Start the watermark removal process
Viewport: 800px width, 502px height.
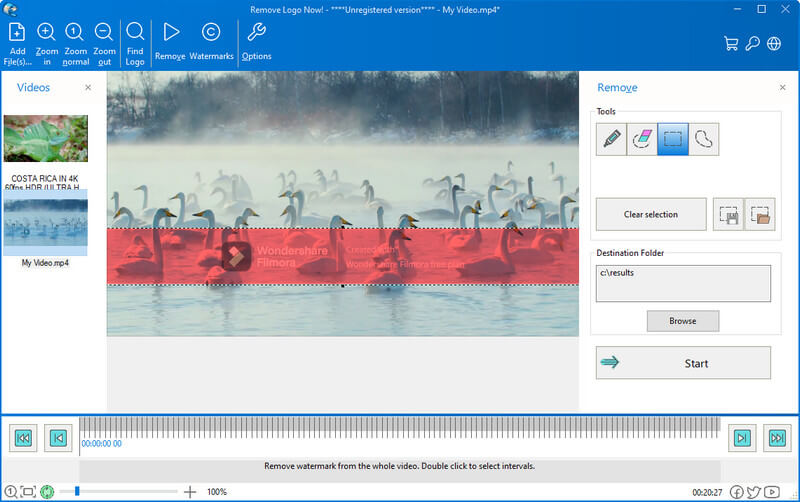pyautogui.click(x=683, y=363)
